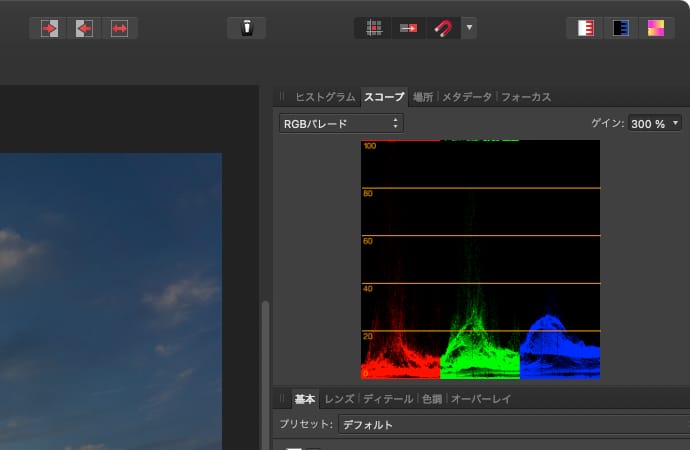The width and height of the screenshot is (690, 450).
Task: Click the red arrow icon beside grid
Action: click(408, 28)
